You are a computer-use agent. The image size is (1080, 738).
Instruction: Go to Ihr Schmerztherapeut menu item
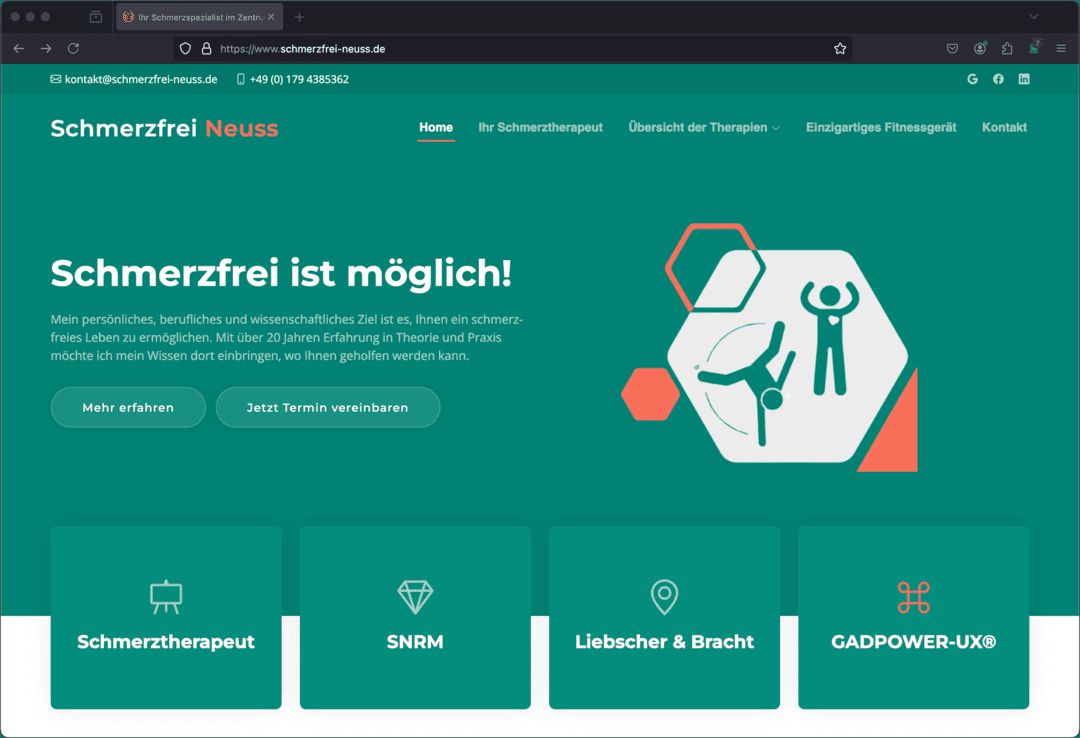point(540,127)
